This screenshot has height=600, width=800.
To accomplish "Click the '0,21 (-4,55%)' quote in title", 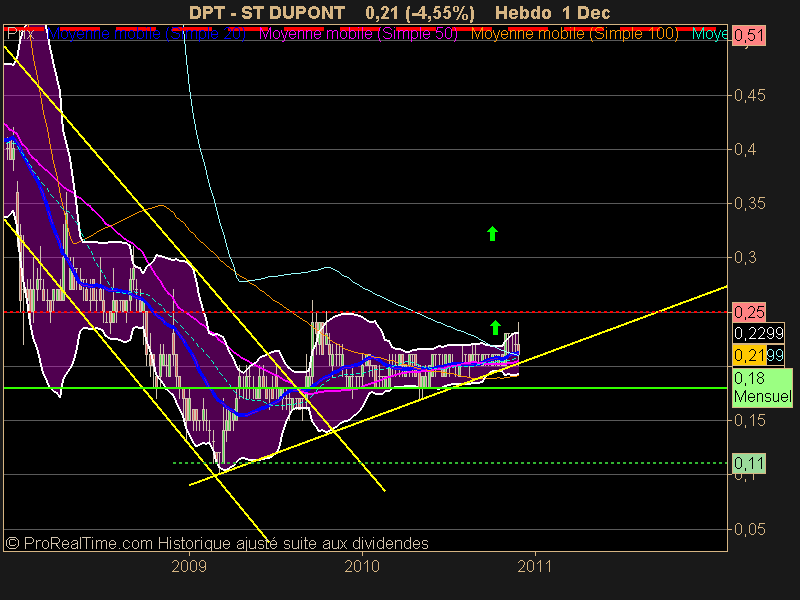I will point(420,13).
